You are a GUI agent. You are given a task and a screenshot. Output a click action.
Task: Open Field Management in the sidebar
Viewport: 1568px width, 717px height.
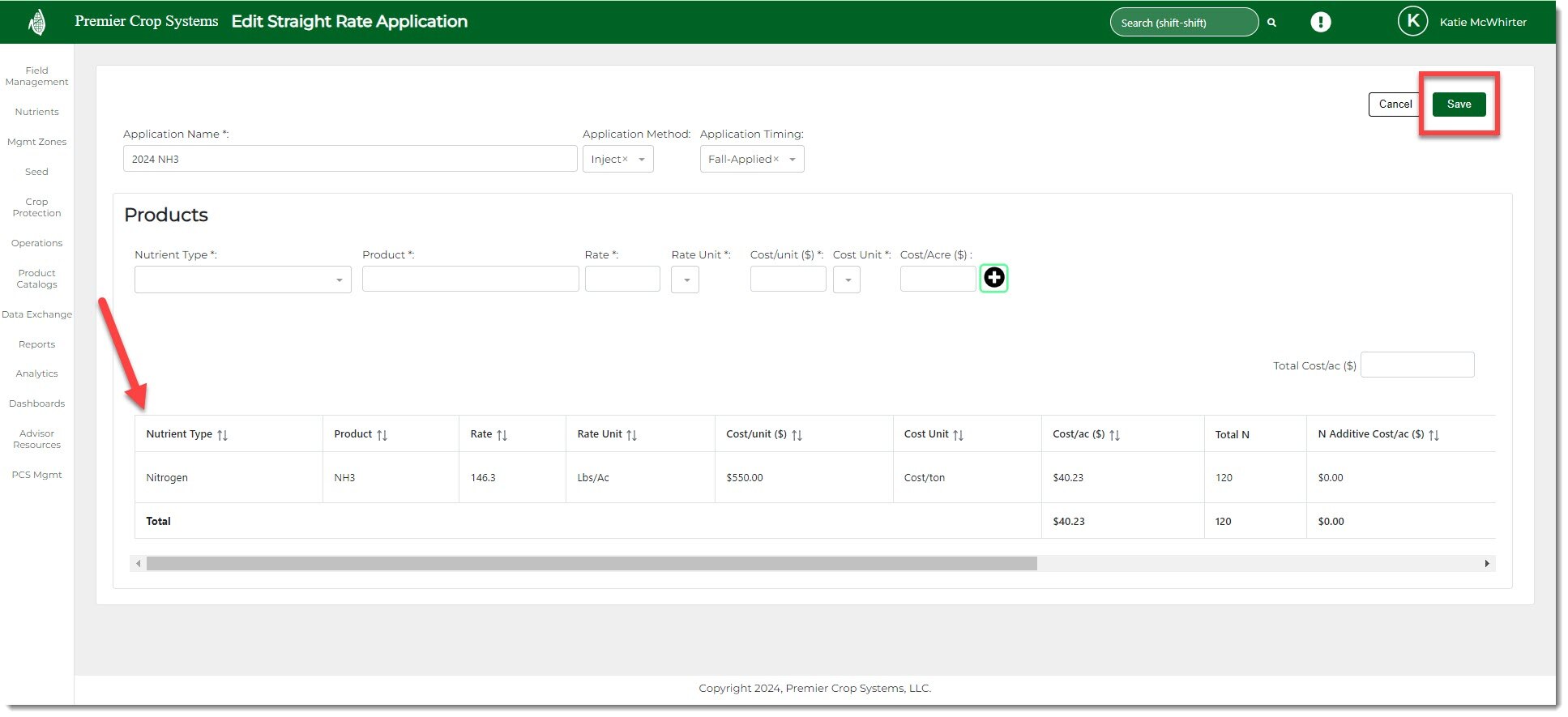tap(36, 76)
